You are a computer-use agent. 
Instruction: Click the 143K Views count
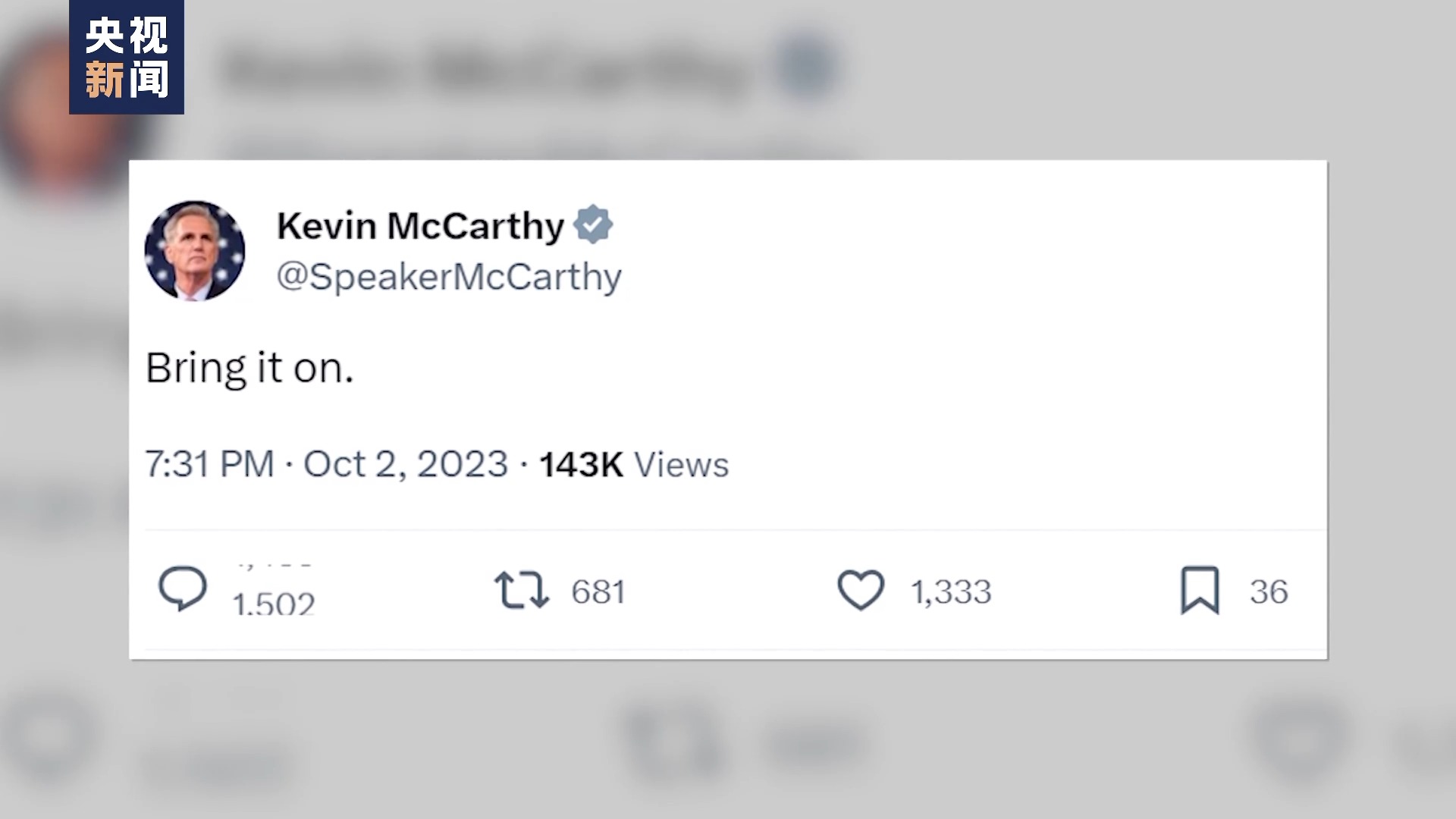(x=633, y=464)
